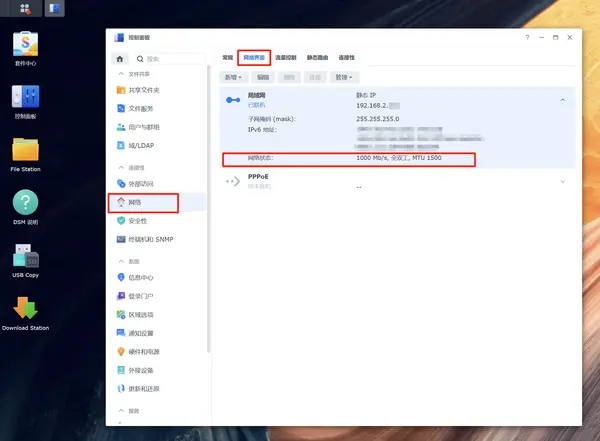Collapse the 系统 sidebar section

click(121, 261)
